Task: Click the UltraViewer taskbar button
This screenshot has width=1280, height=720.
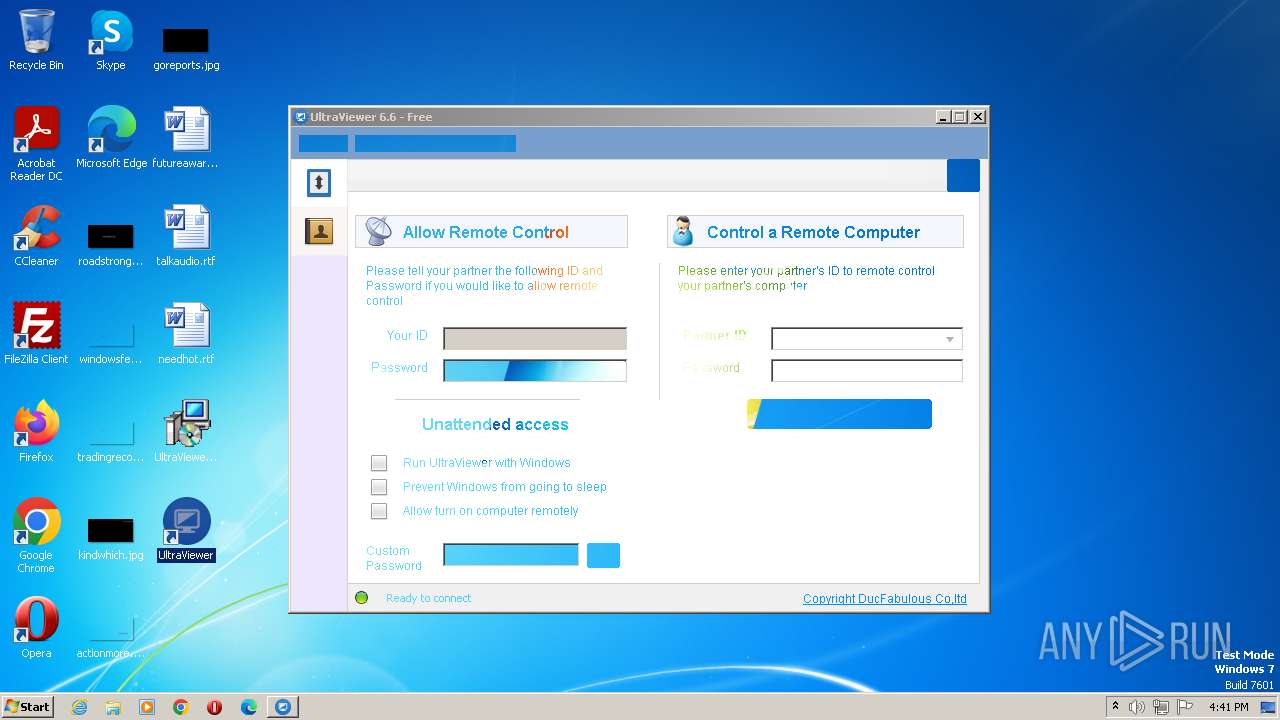Action: [283, 707]
